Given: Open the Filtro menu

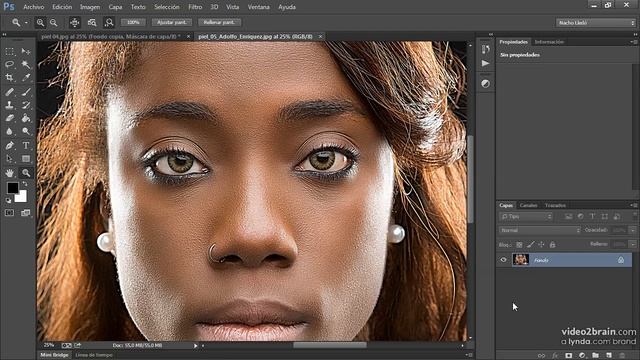Looking at the screenshot, I should point(195,7).
